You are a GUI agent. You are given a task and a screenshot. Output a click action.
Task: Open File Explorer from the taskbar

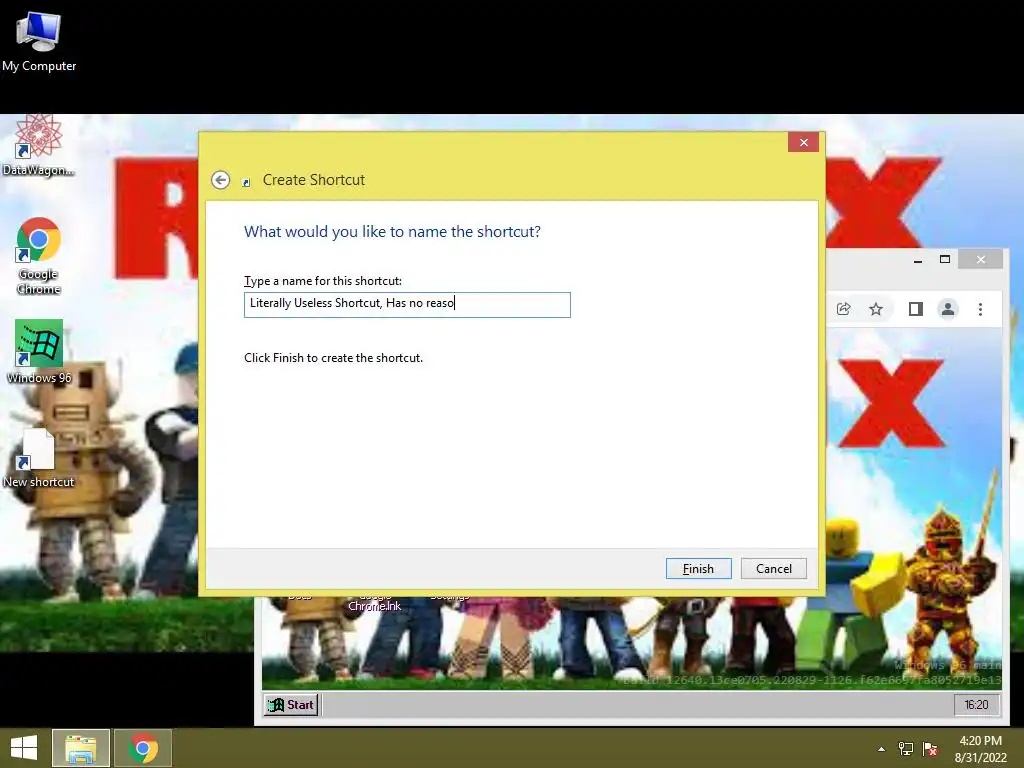pos(81,748)
